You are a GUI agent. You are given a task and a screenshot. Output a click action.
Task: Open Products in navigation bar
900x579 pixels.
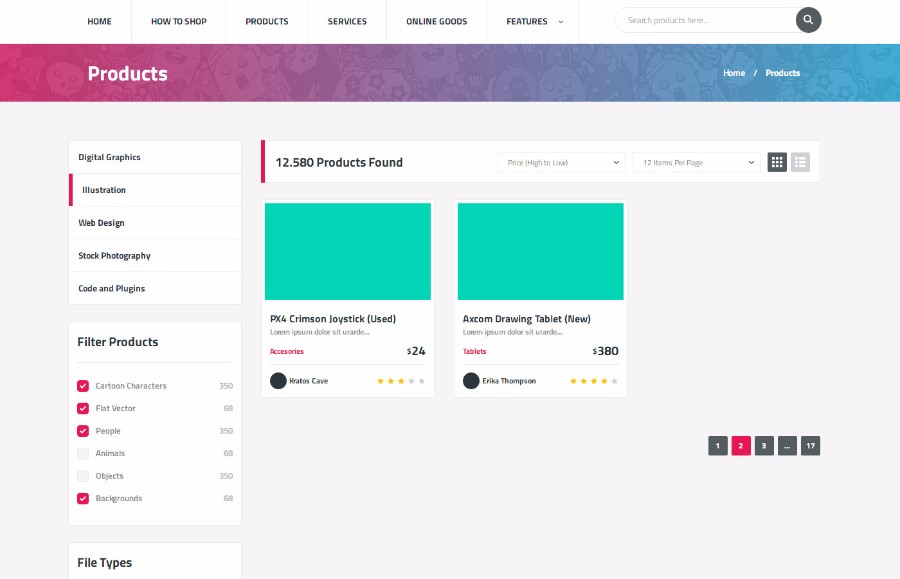267,21
